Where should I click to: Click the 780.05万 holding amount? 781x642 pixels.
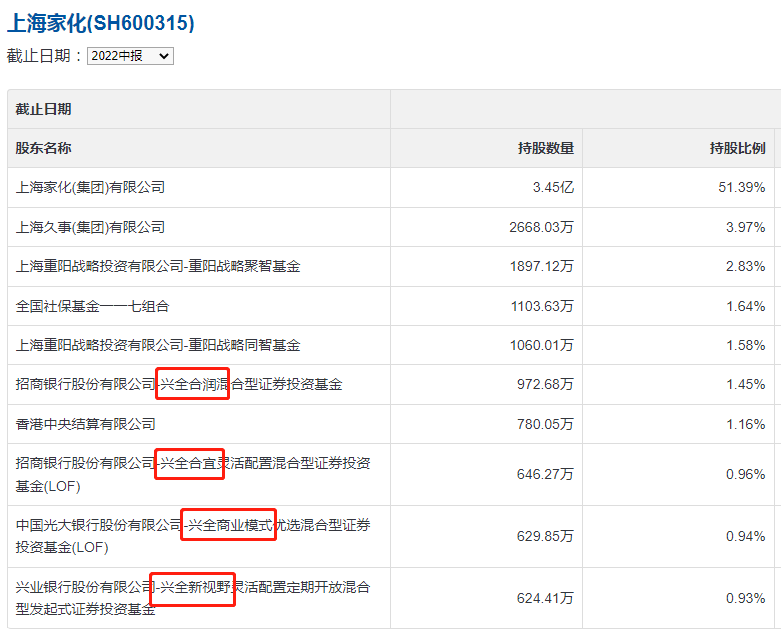tap(545, 424)
